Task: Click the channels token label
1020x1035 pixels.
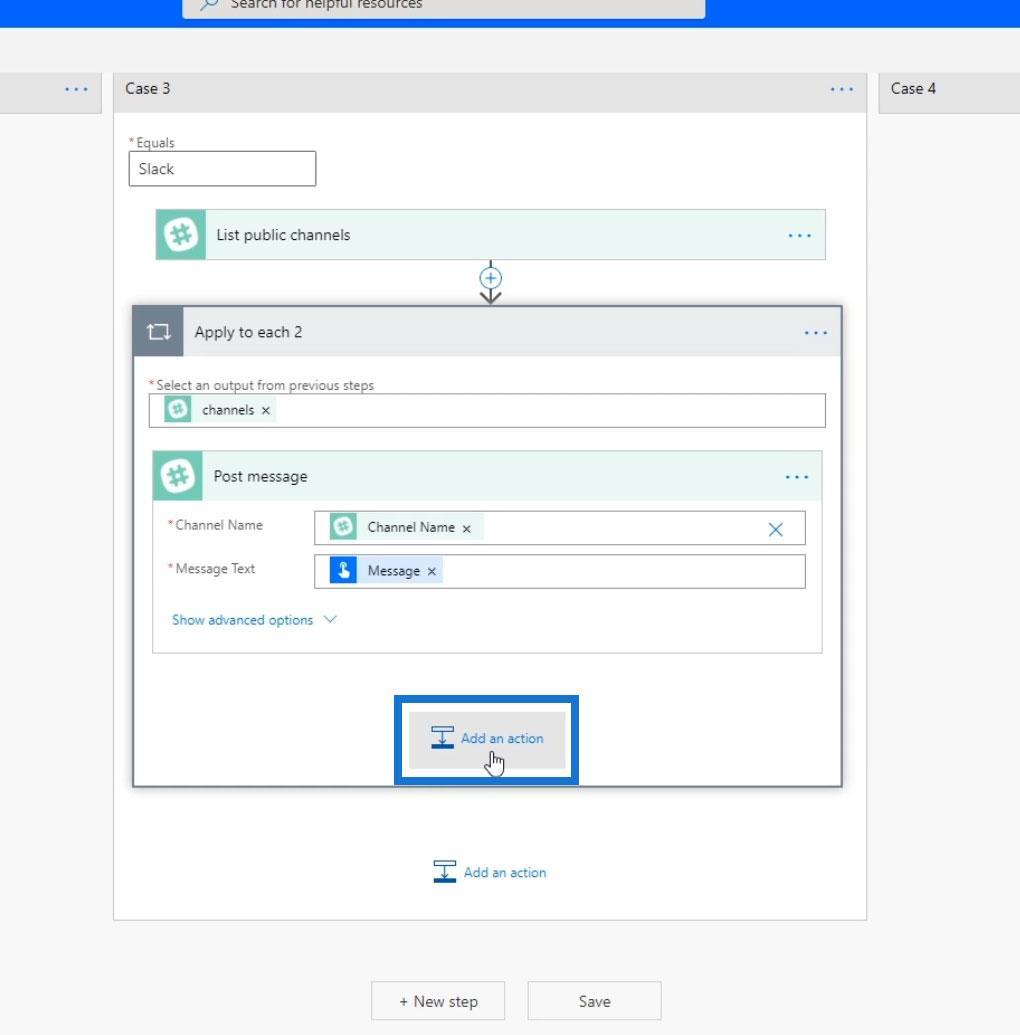Action: (x=228, y=410)
